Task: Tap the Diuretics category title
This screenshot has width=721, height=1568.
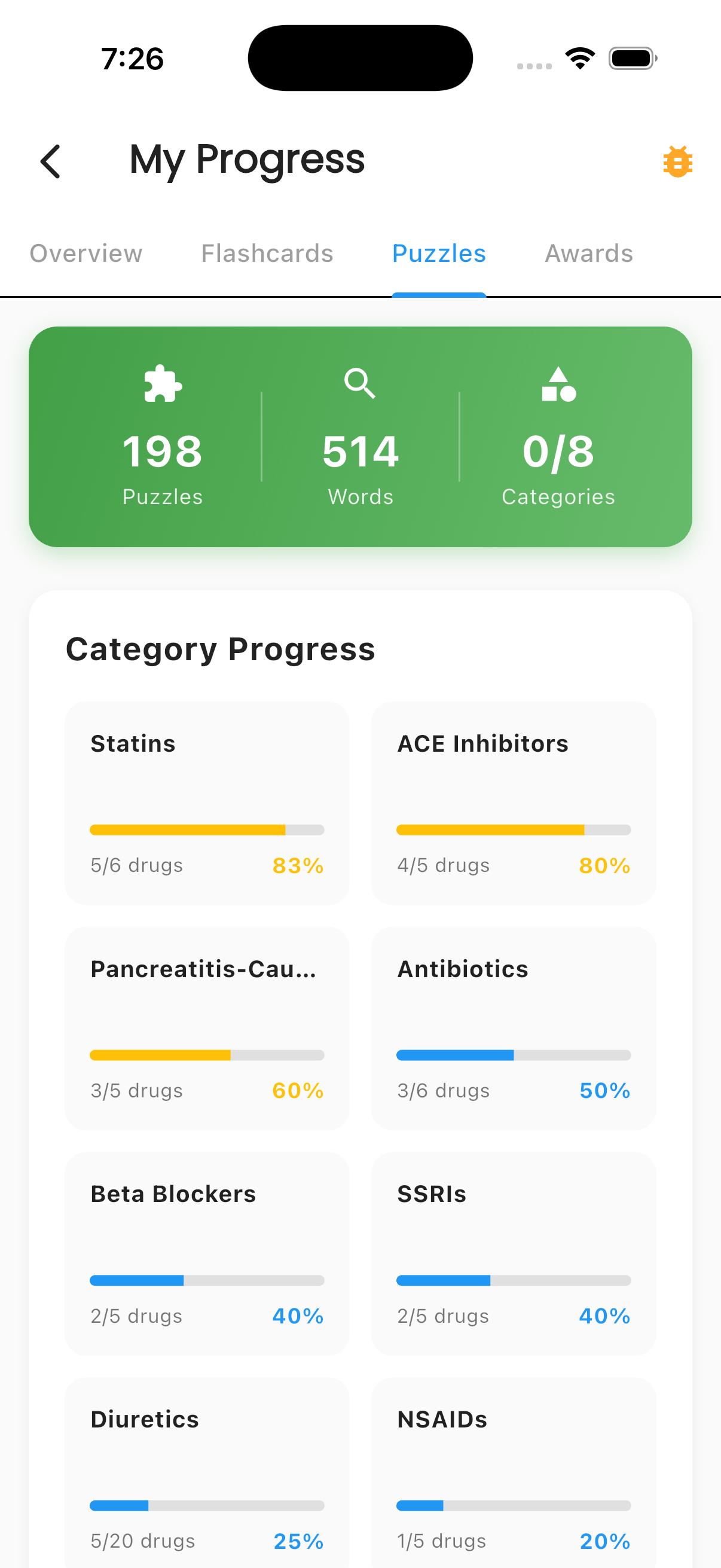Action: 145,1419
